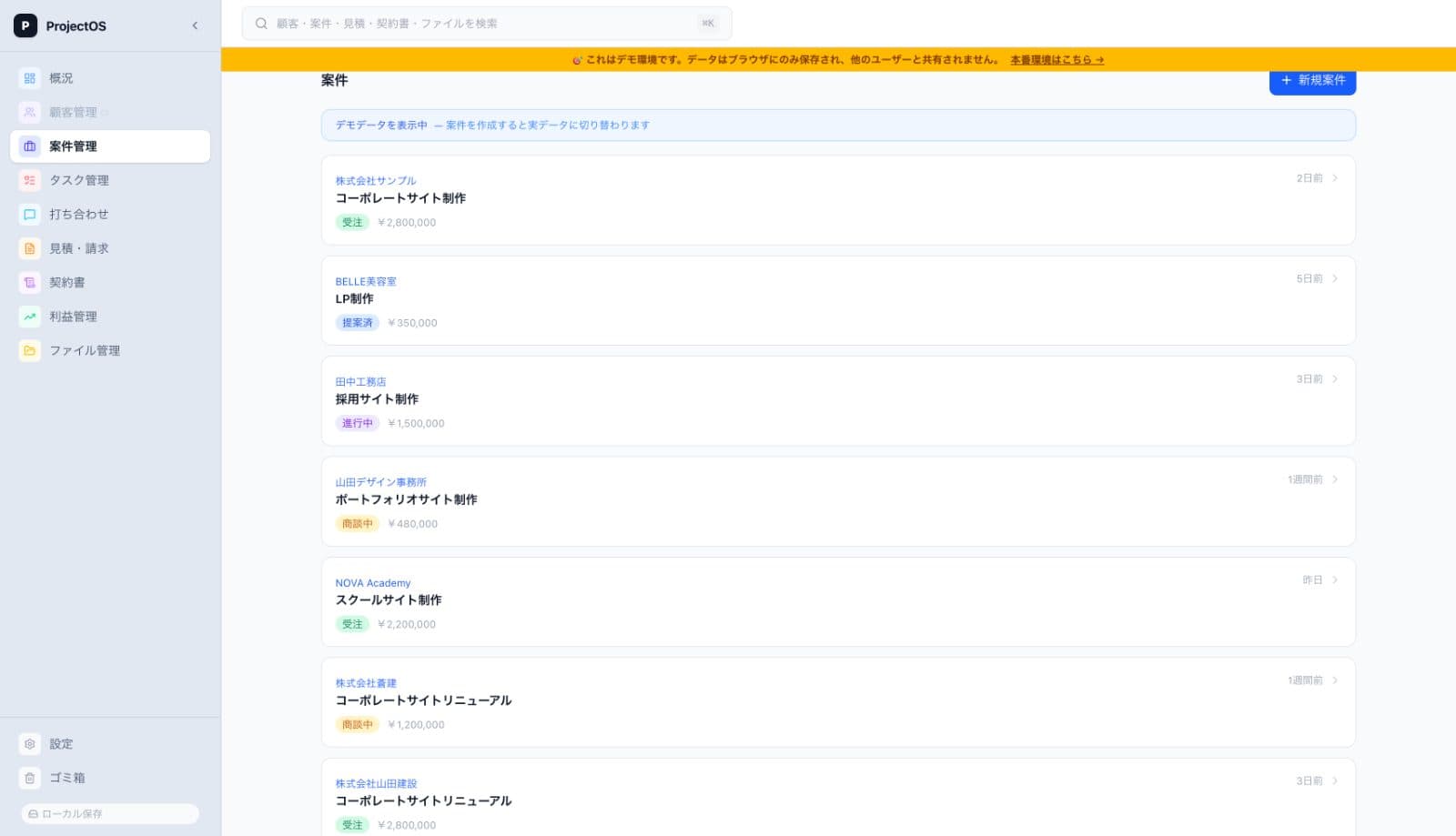Open the 採用サイト制作 project title
The image size is (1456, 836).
(x=377, y=399)
